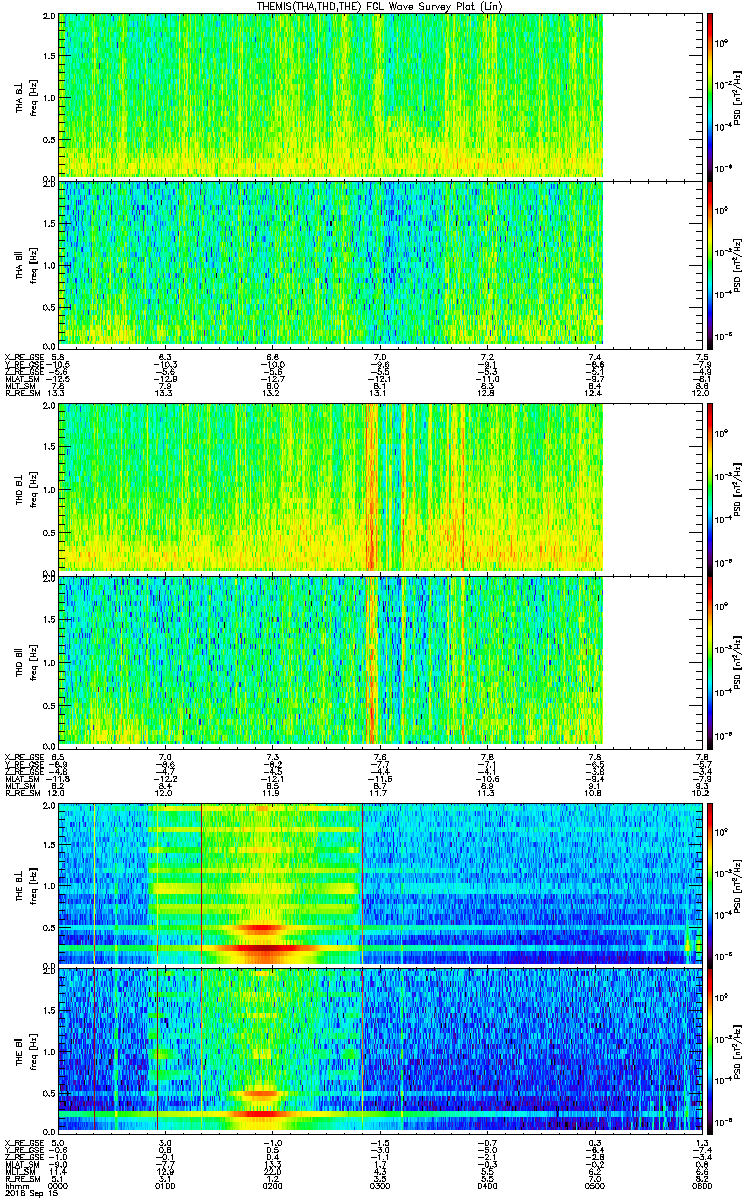750x1200 pixels.
Task: Click the bright orange vertical burst in THD B-perpendicular
Action: (371, 487)
